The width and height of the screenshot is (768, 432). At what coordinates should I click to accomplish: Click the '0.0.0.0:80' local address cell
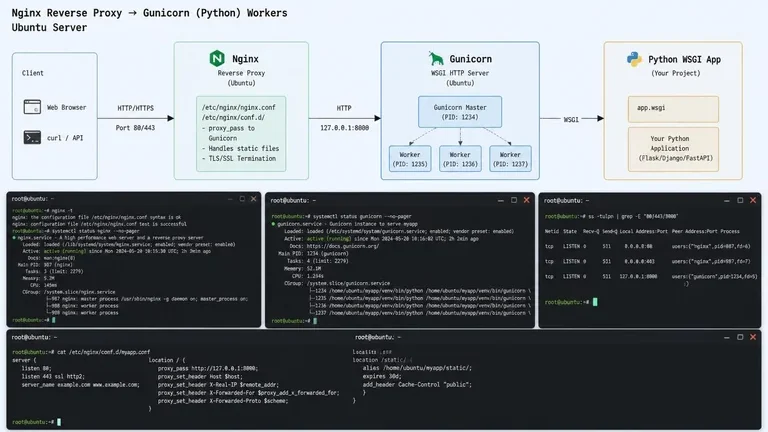638,246
